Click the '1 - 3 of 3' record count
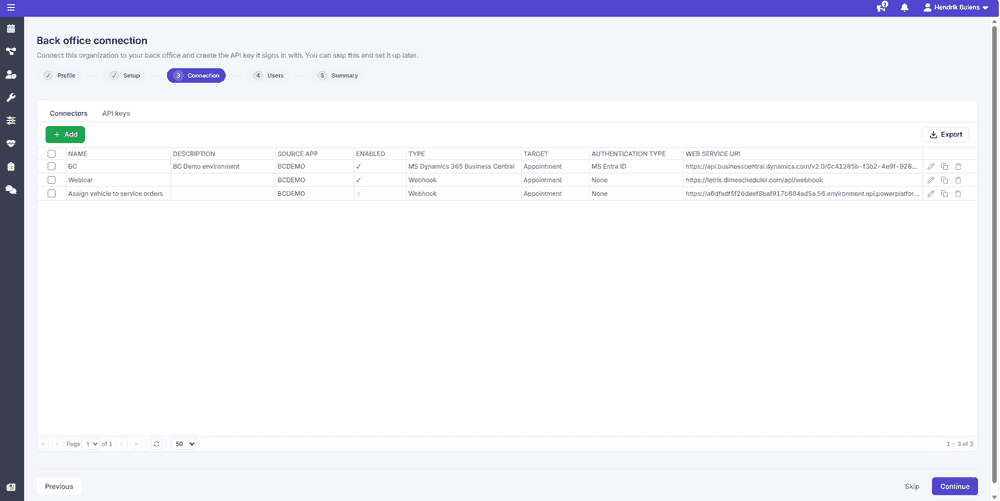Viewport: 1000px width, 501px height. [x=960, y=444]
